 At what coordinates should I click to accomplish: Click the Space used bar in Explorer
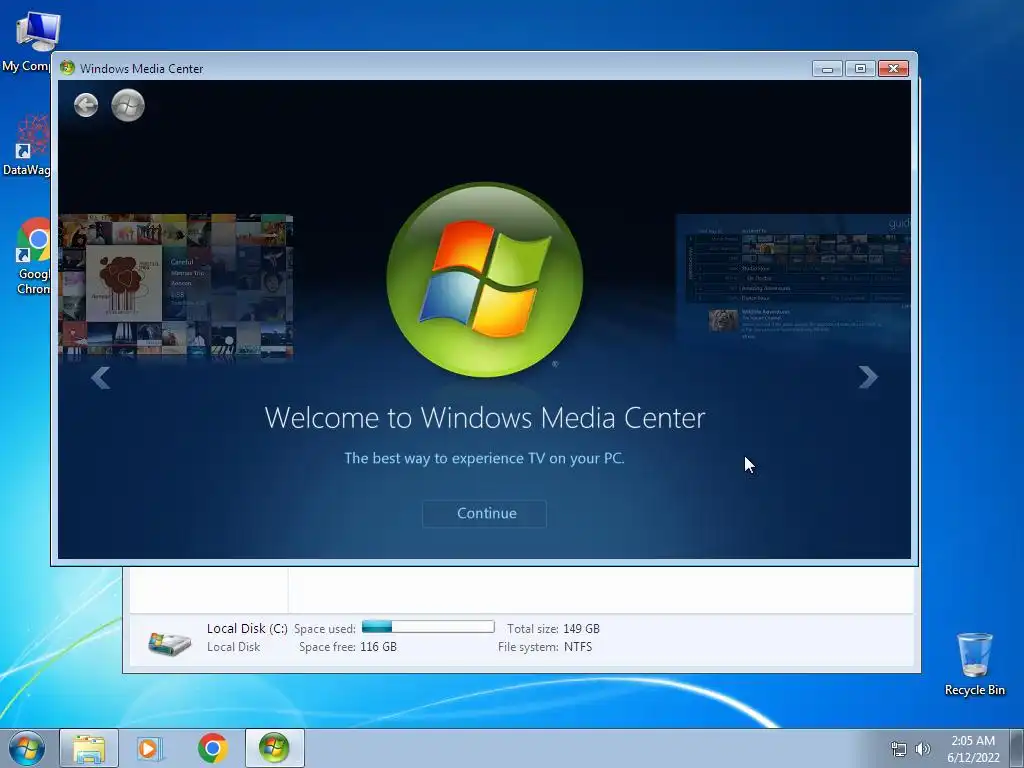428,627
